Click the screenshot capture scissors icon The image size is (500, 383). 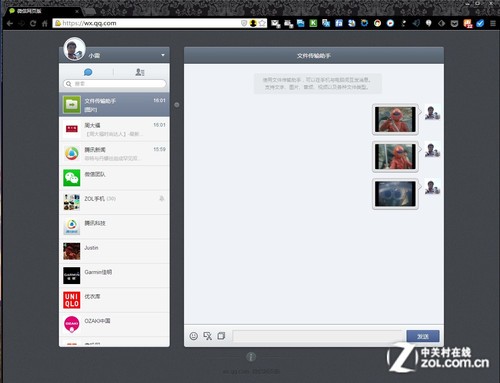[208, 336]
